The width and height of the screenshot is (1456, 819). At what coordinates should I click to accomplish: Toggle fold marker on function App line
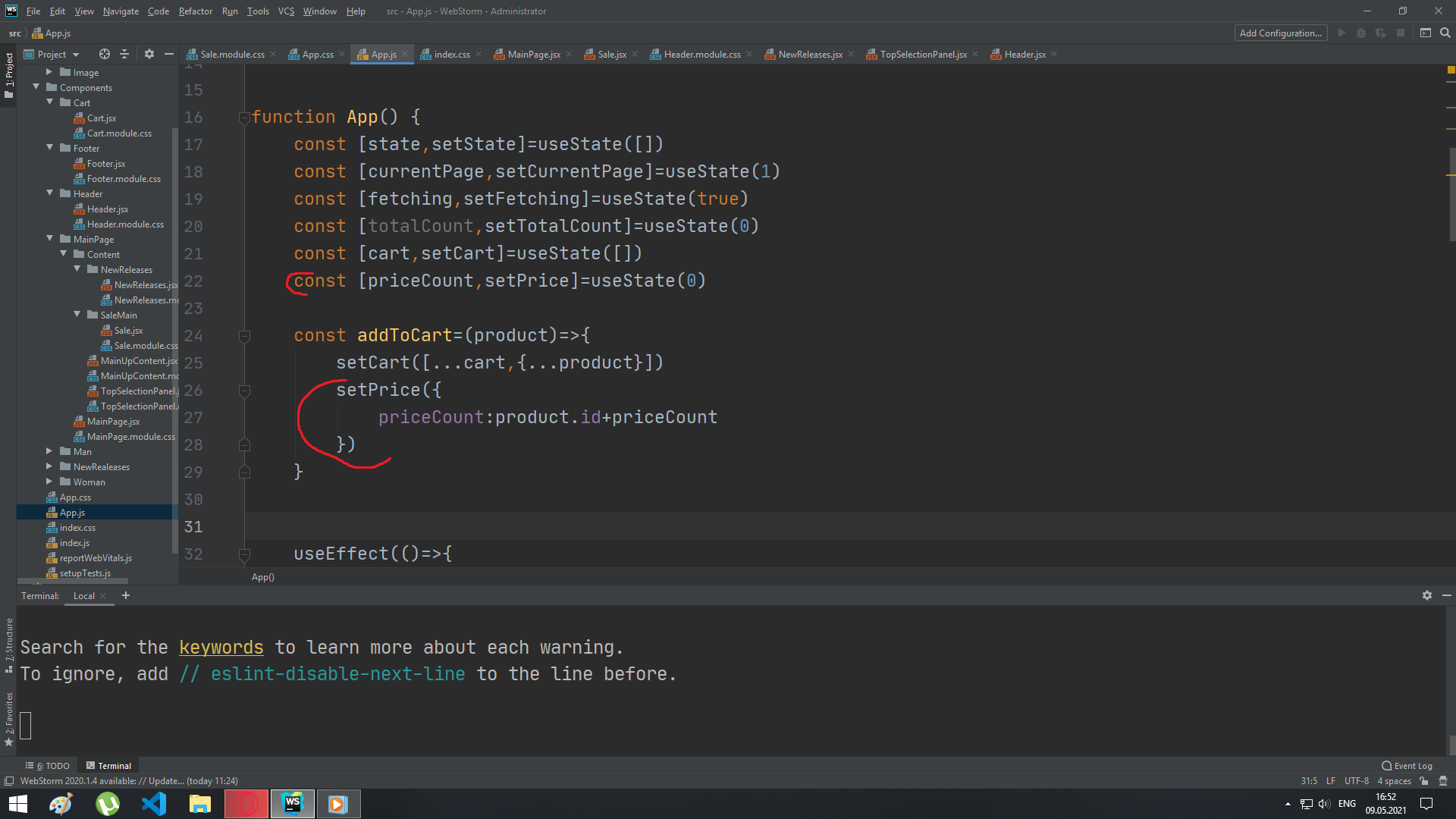pos(244,118)
